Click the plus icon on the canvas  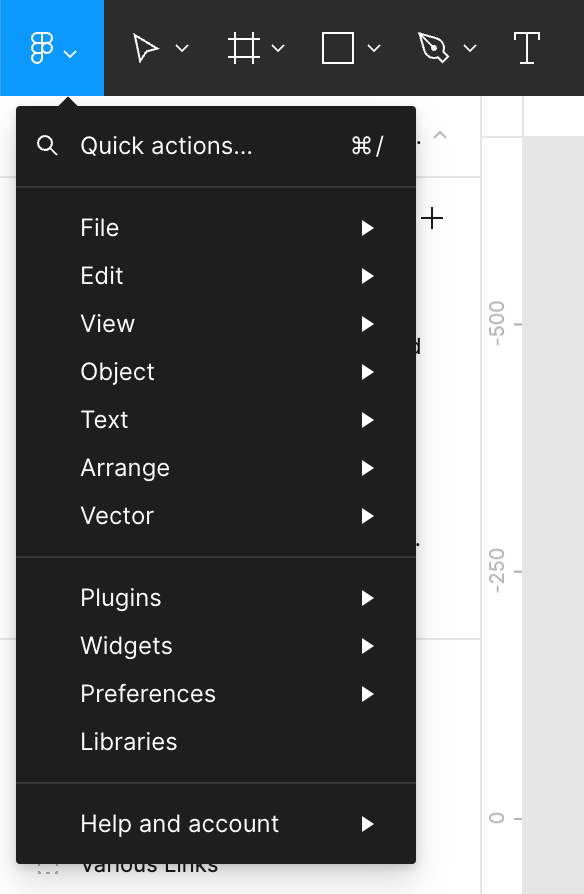[433, 218]
